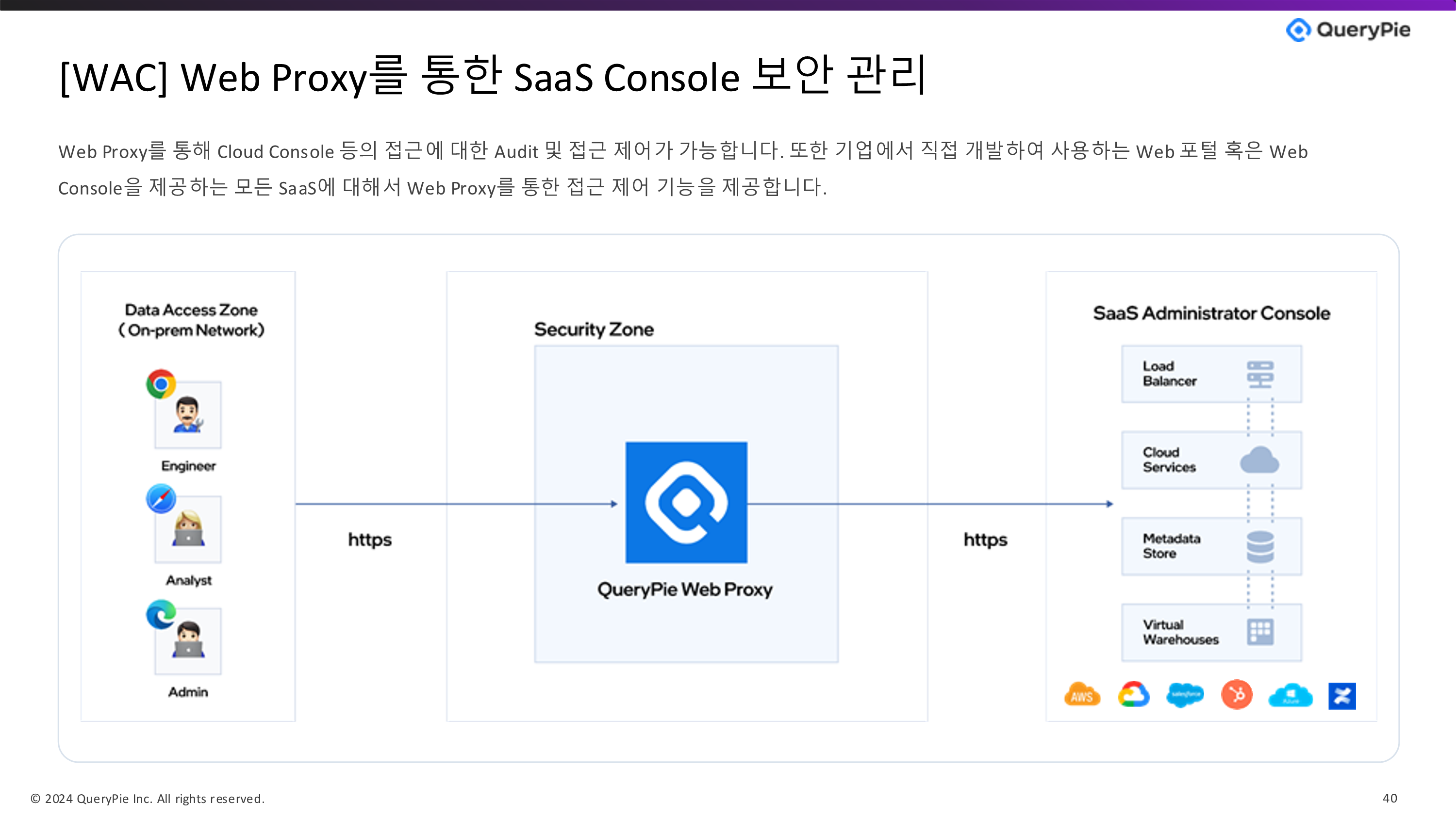
Task: Click the Salesforce cloud logo
Action: point(1185,695)
